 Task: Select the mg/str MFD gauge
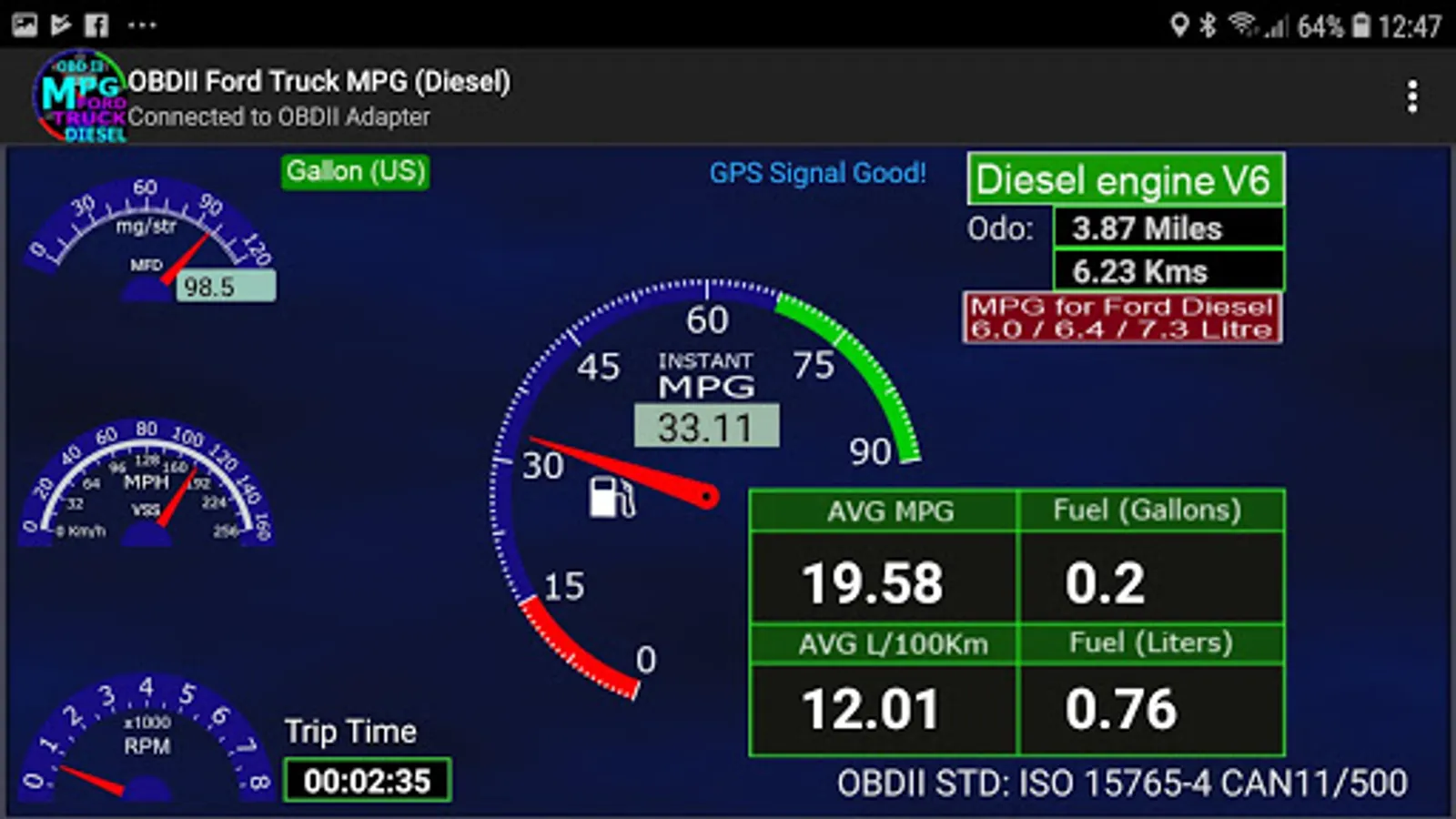tap(149, 239)
